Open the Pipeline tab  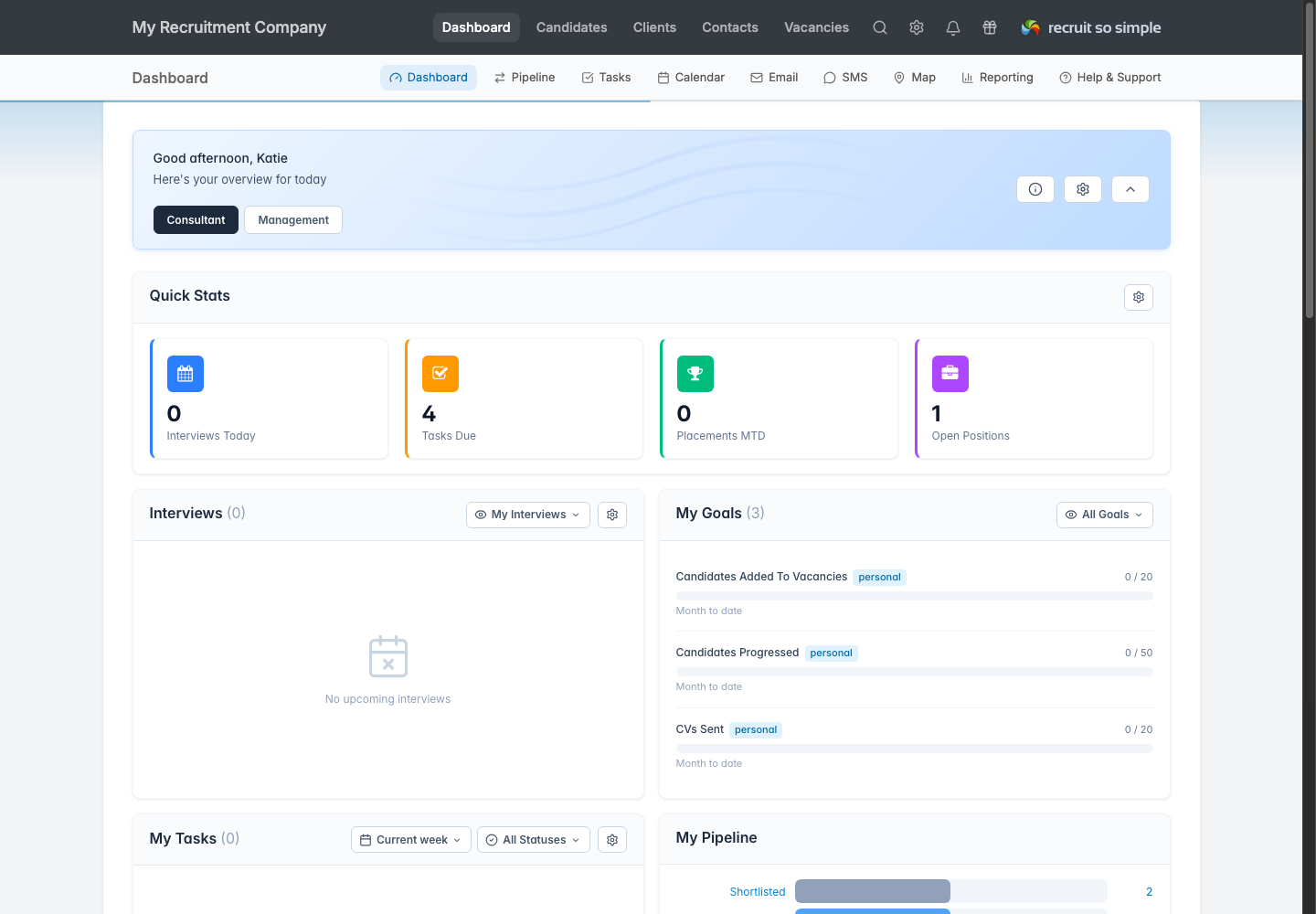coord(525,78)
